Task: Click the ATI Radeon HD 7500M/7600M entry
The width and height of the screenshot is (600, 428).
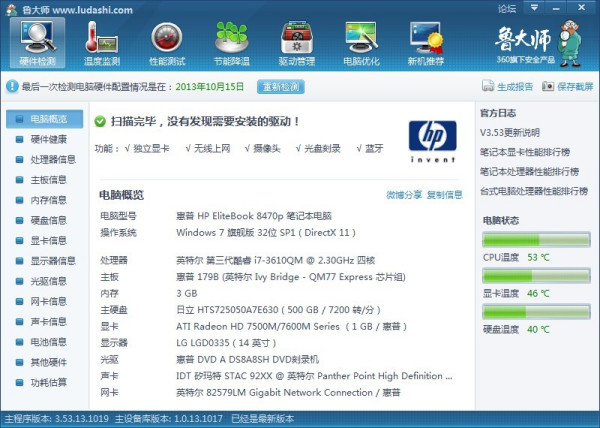Action: pos(292,326)
